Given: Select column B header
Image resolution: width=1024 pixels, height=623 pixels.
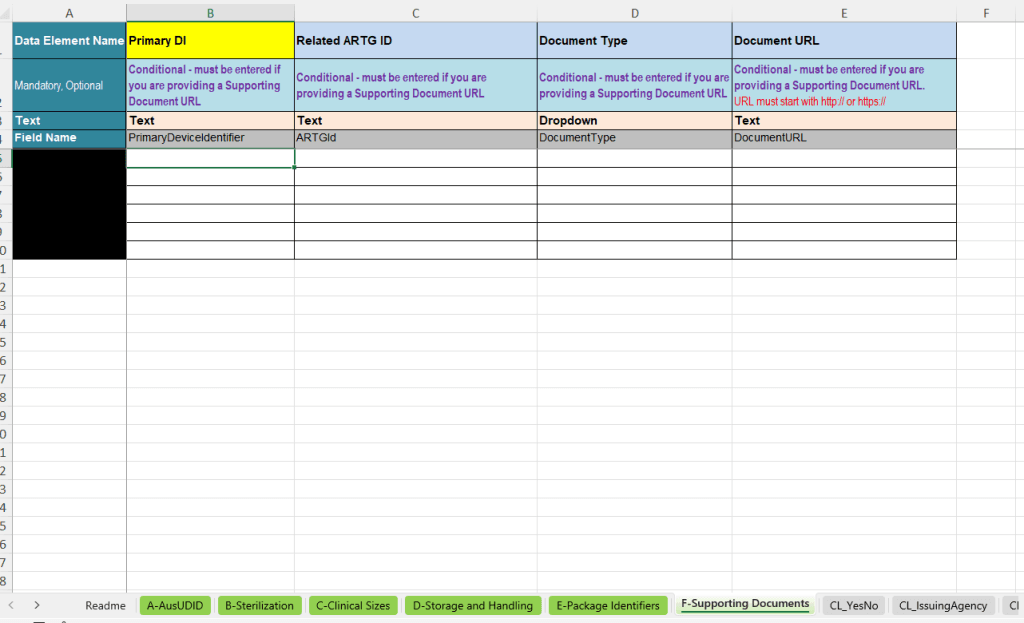Looking at the screenshot, I should click(x=210, y=13).
